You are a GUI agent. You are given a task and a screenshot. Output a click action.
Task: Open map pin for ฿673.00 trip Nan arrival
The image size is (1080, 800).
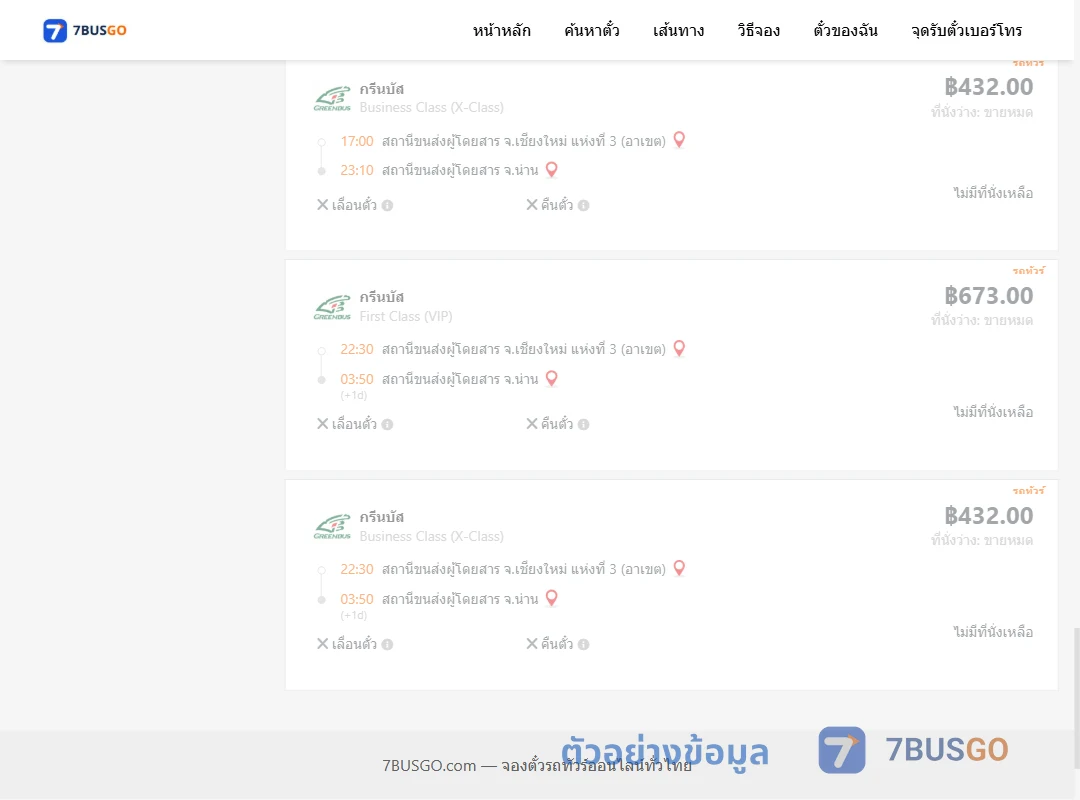[x=552, y=378]
